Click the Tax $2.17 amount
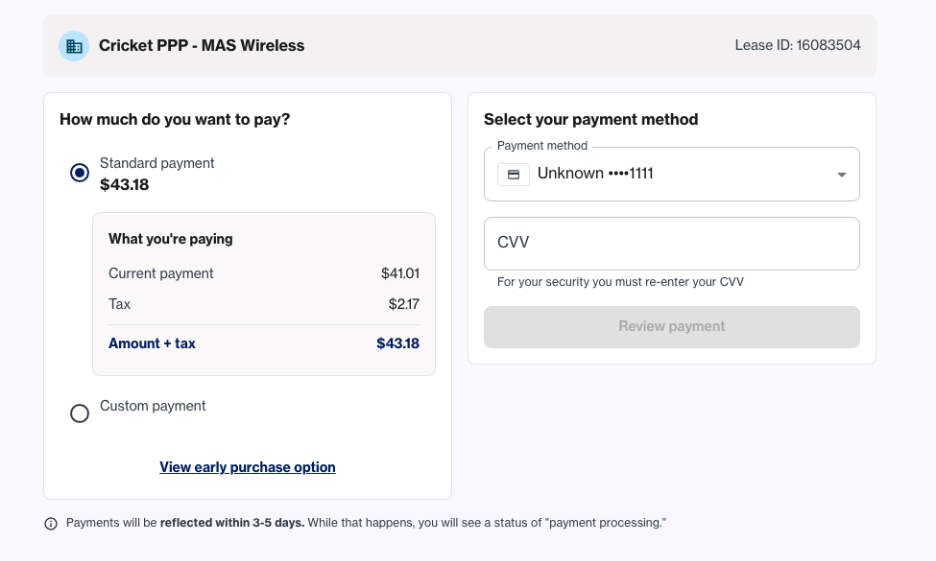936x561 pixels. pyautogui.click(x=404, y=304)
